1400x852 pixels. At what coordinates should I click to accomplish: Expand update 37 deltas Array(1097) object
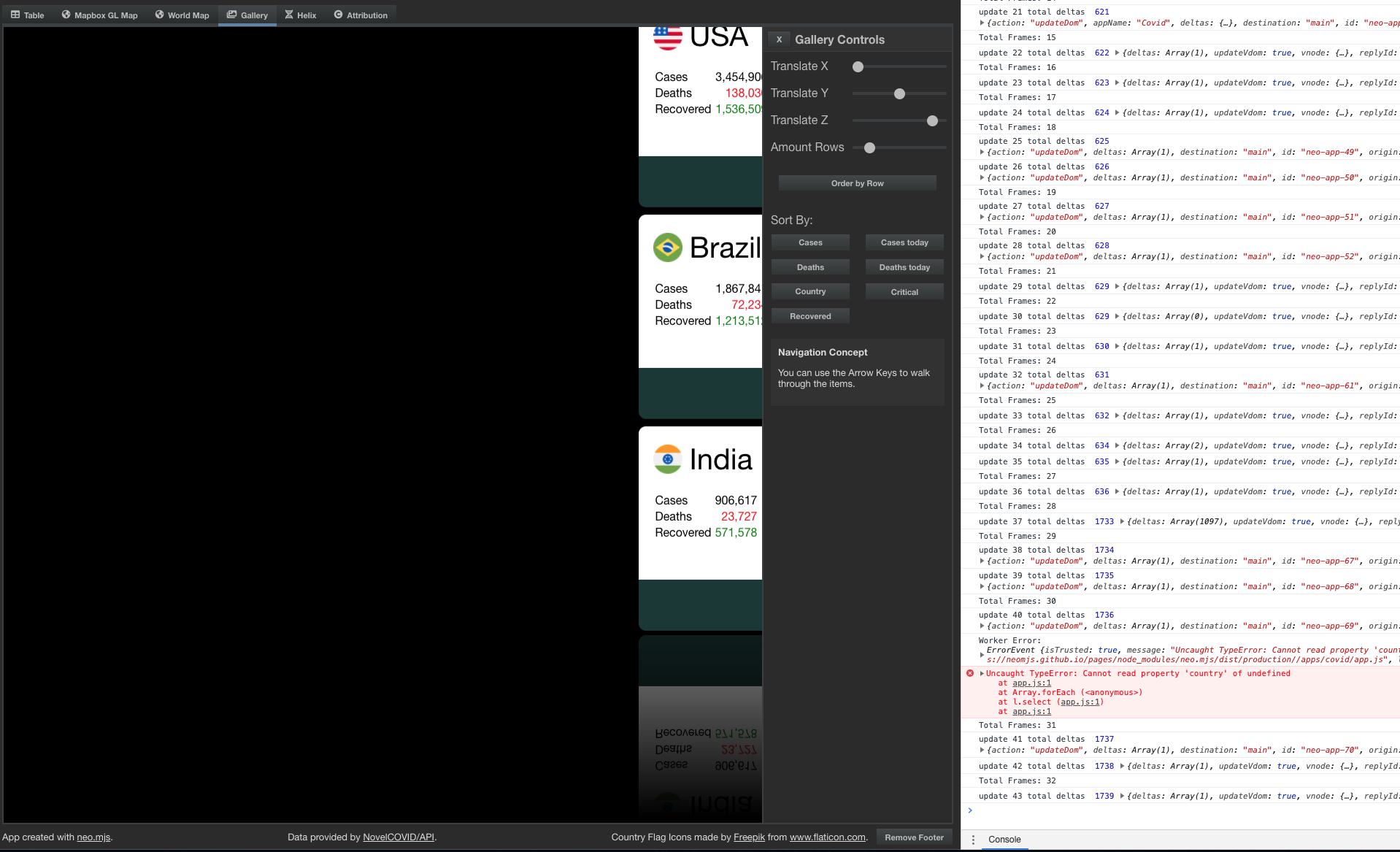1122,521
